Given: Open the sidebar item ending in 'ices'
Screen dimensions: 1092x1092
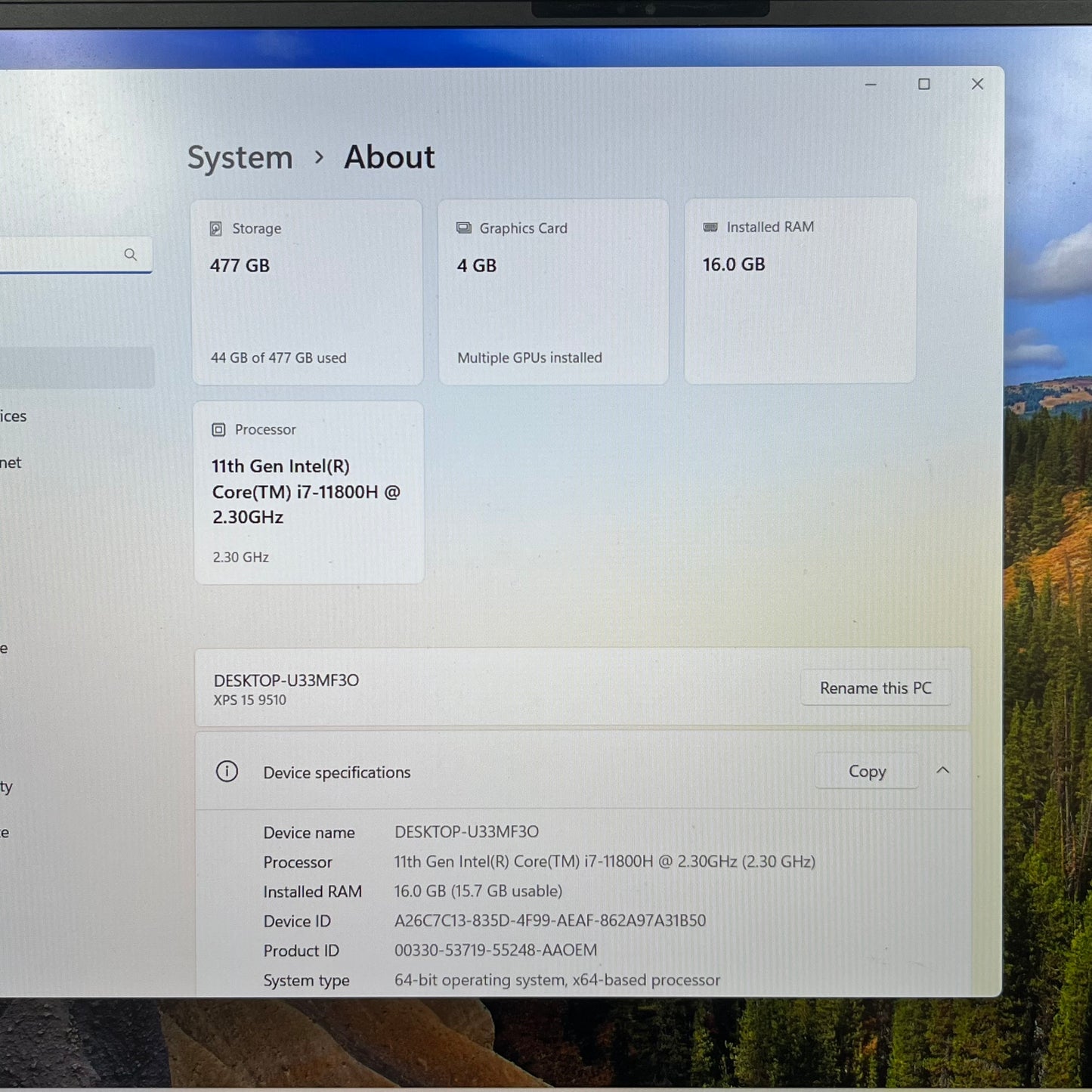Looking at the screenshot, I should click(13, 416).
